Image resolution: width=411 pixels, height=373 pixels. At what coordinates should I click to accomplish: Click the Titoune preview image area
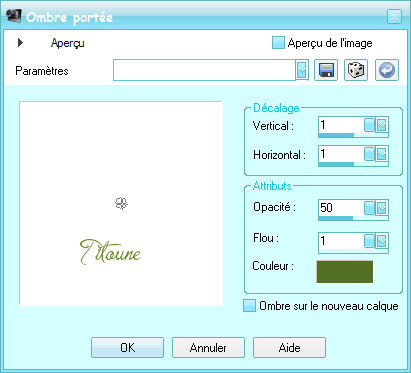(121, 203)
